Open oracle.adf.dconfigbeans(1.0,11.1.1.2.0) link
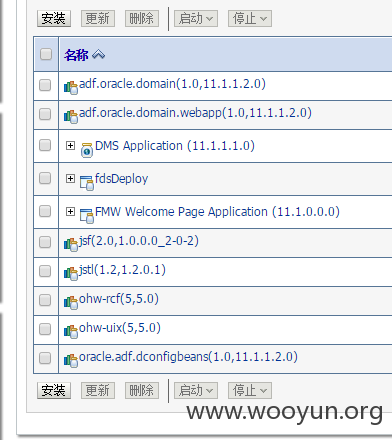Viewport: 392px width, 440px height. [x=188, y=357]
